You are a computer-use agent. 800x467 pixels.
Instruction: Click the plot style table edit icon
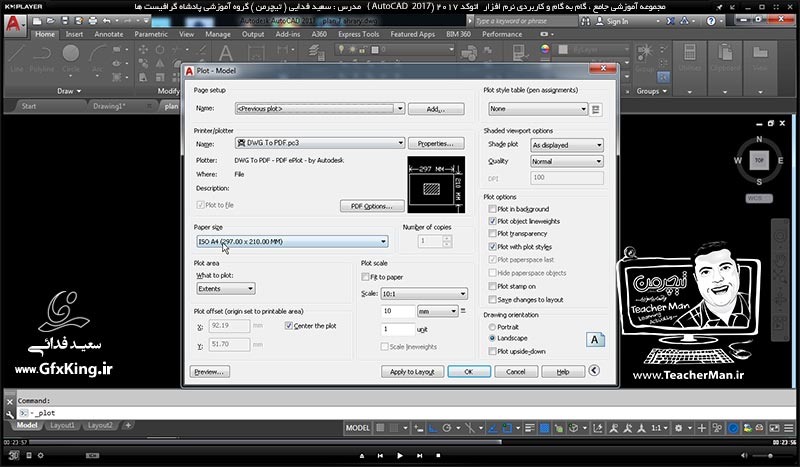point(595,109)
